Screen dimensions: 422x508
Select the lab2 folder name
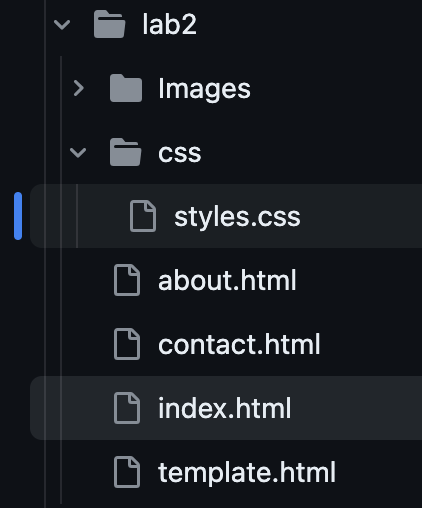(169, 24)
